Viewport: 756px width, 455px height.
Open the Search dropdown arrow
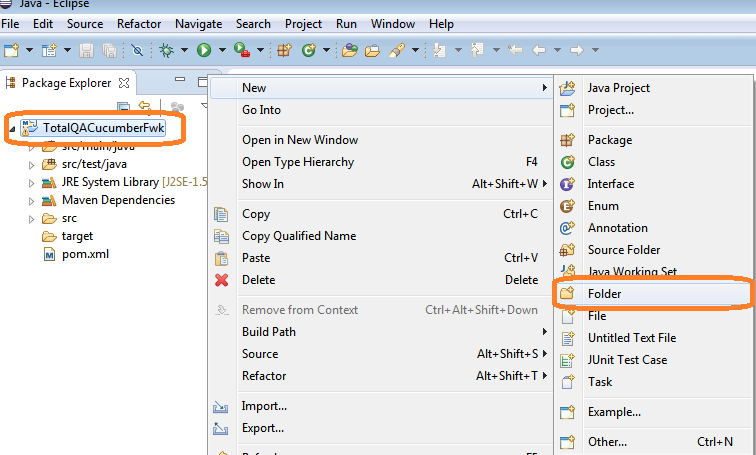(415, 50)
